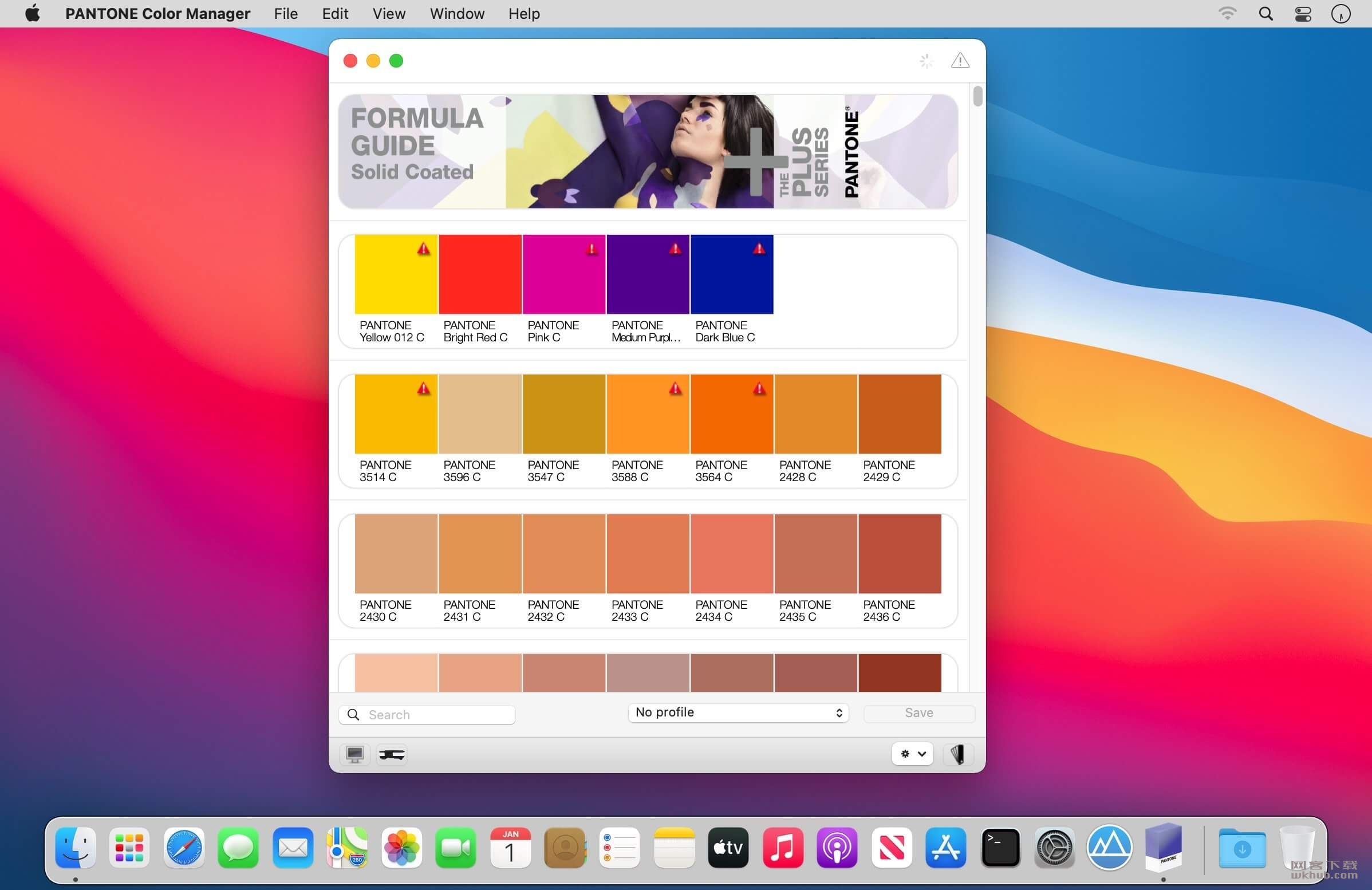Open System Preferences in the dock
The image size is (1372, 890).
1055,848
